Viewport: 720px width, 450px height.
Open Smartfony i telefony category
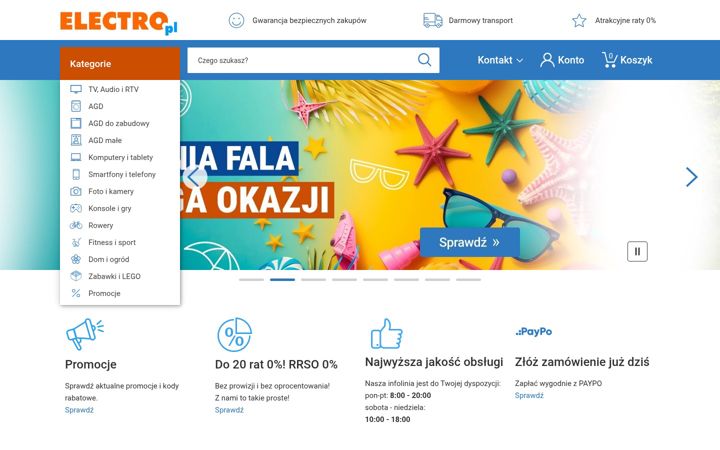pos(120,174)
